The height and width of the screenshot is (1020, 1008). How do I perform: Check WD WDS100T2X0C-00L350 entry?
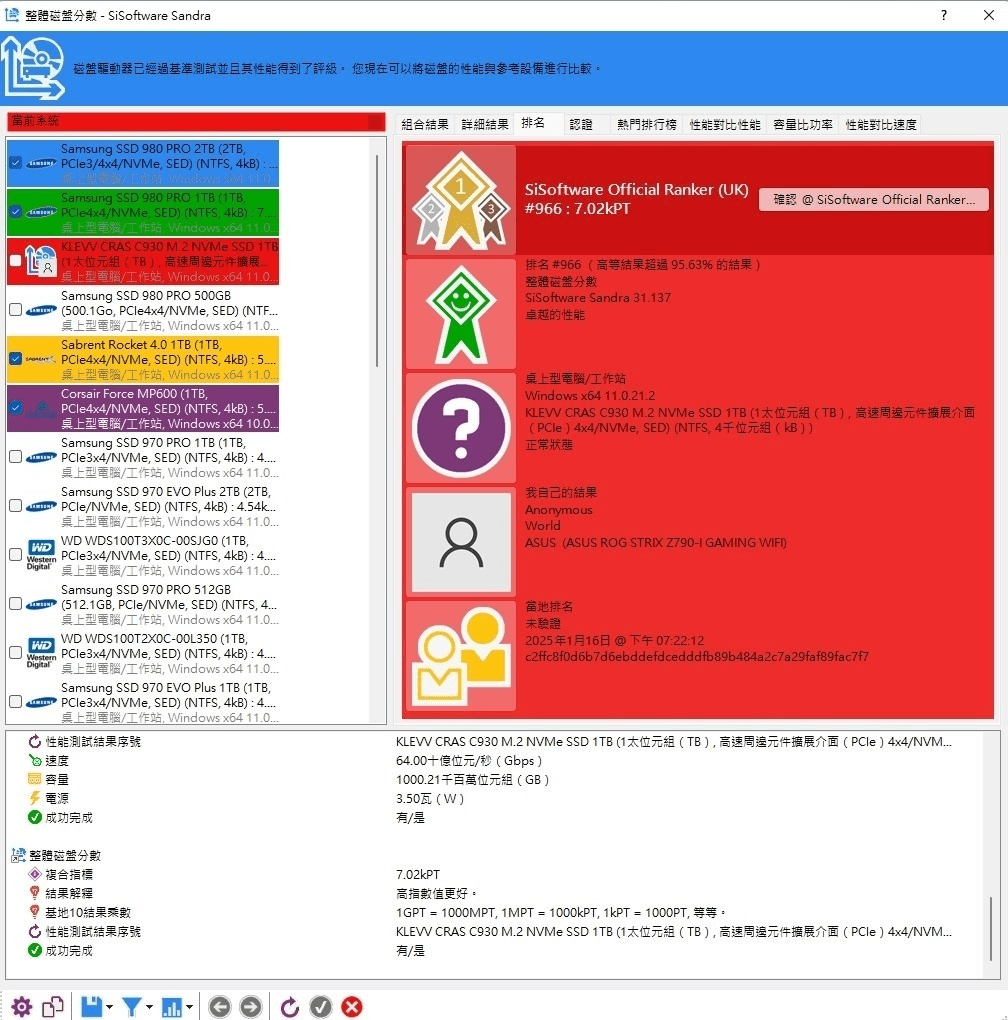click(x=16, y=652)
